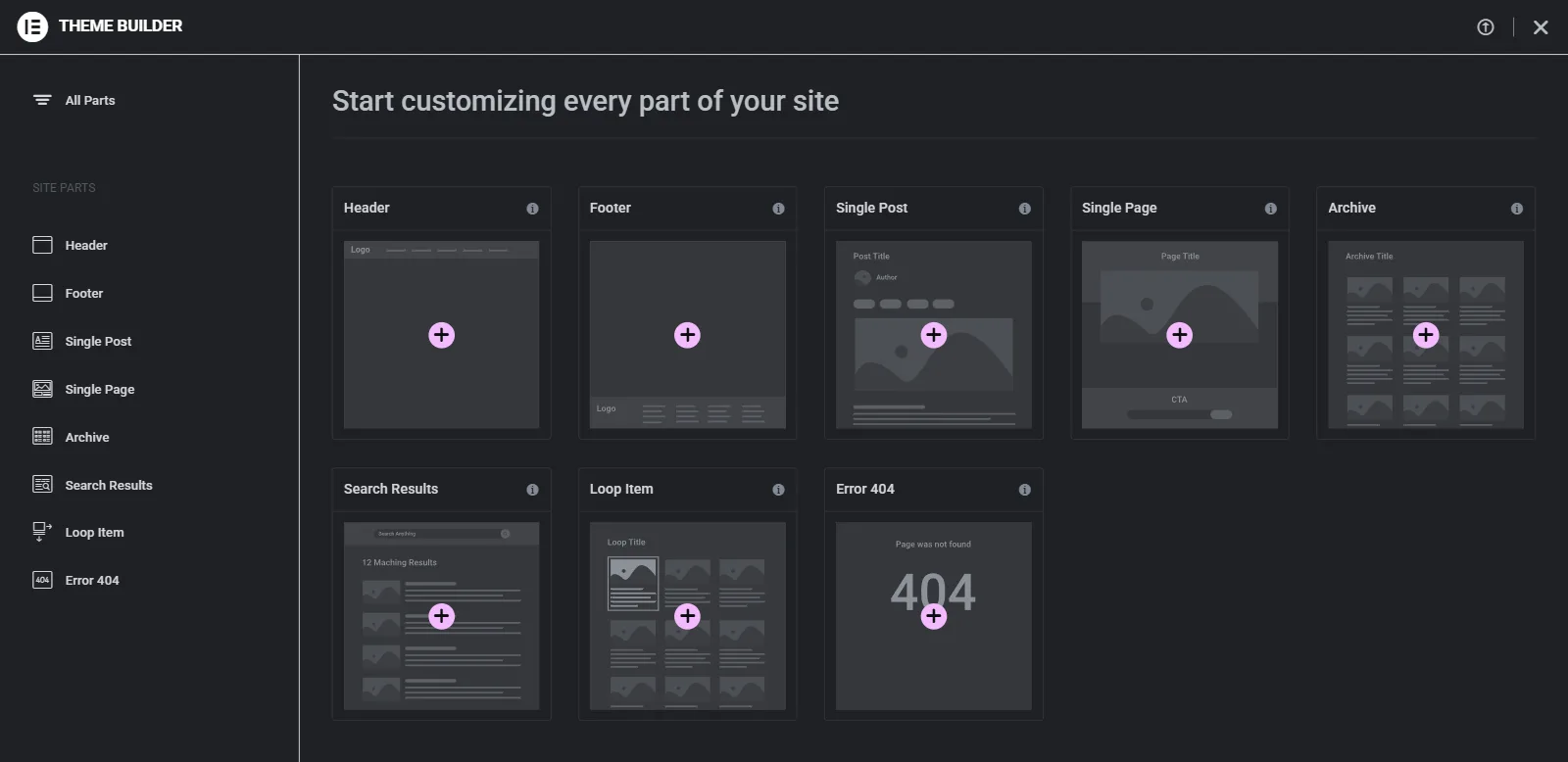The height and width of the screenshot is (762, 1568).
Task: Click the Search Results sidebar icon
Action: click(42, 485)
